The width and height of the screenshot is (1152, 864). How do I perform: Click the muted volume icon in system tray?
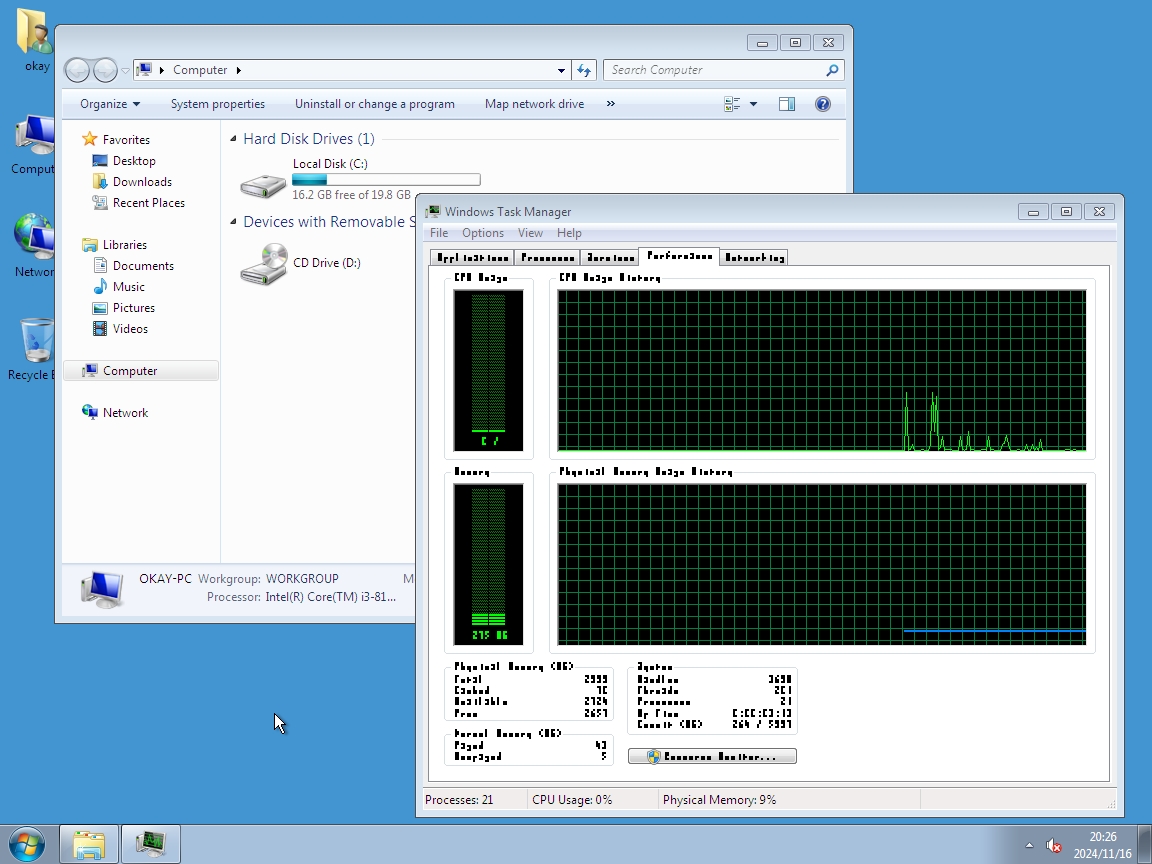click(x=1053, y=846)
